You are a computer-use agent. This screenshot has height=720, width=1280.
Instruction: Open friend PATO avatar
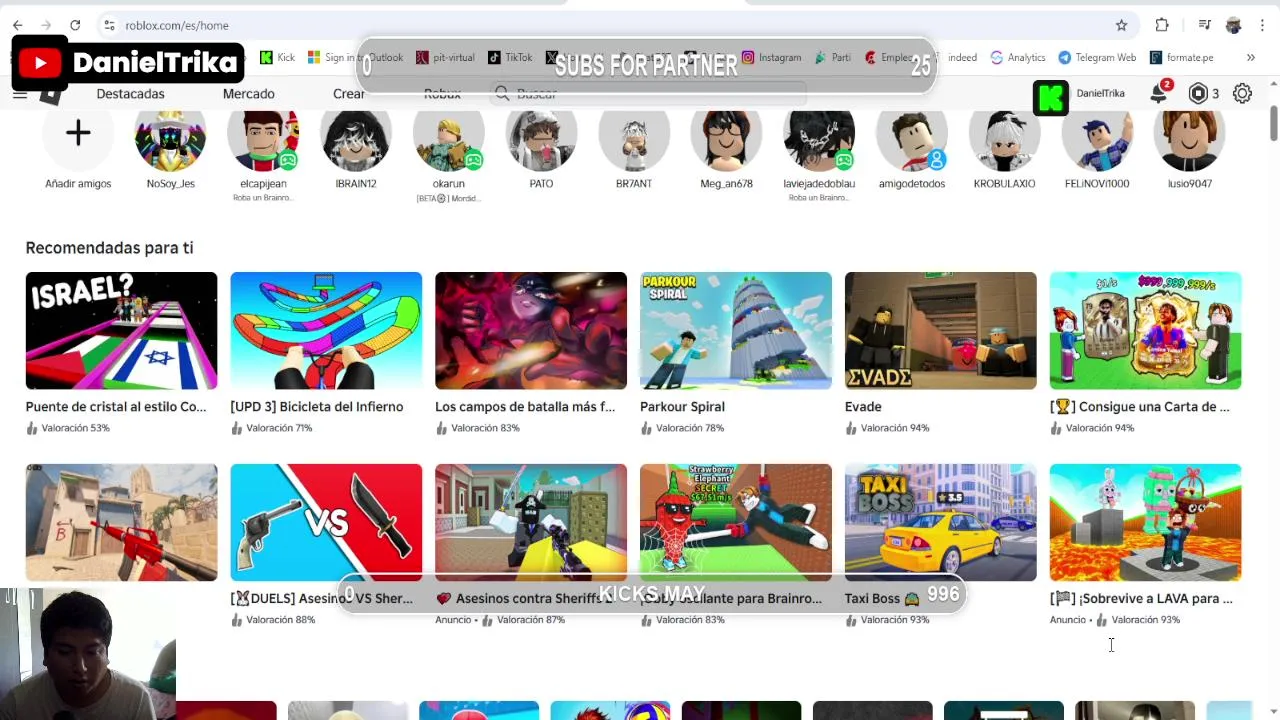541,136
